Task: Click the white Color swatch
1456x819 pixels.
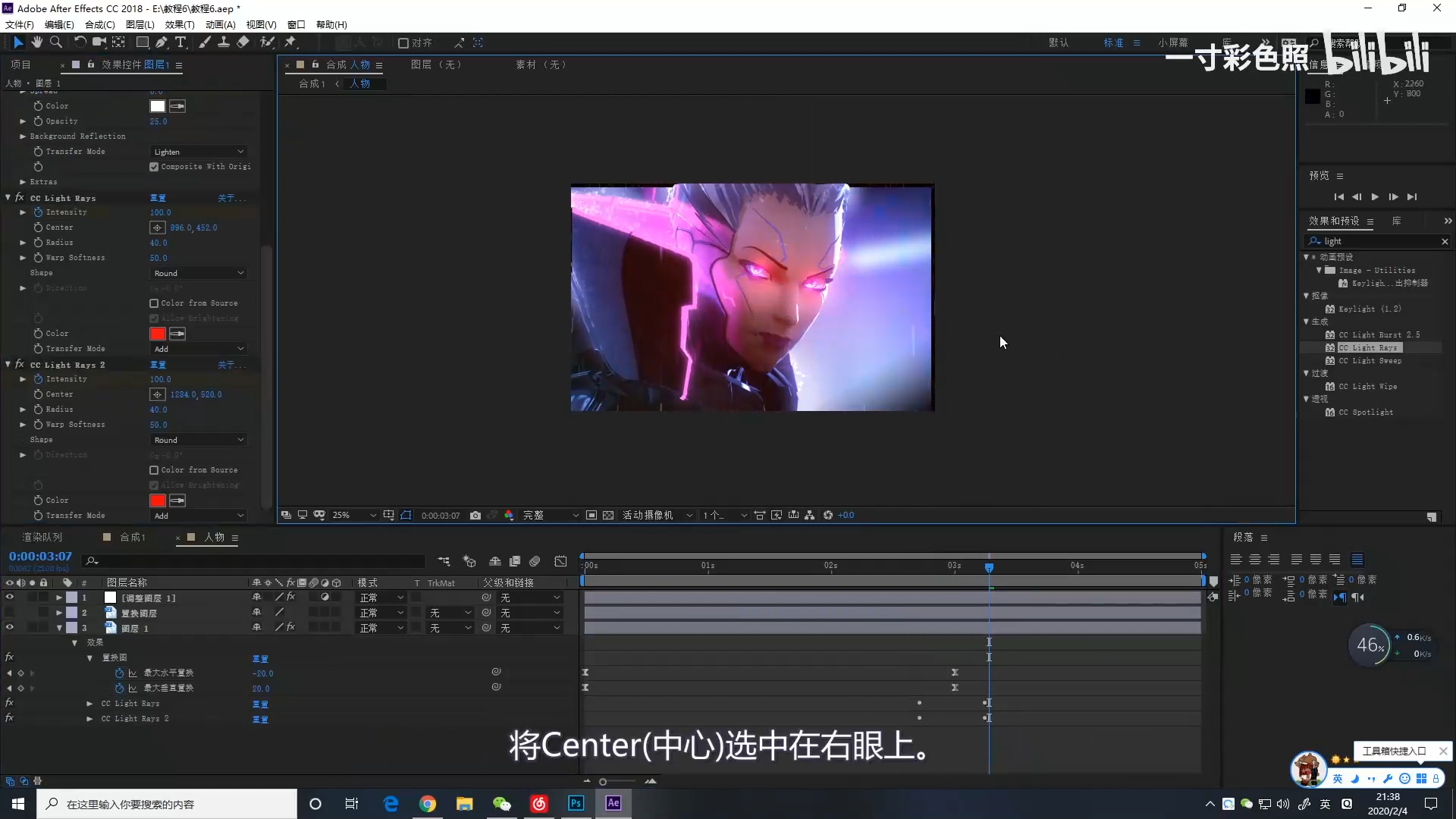Action: pyautogui.click(x=157, y=106)
